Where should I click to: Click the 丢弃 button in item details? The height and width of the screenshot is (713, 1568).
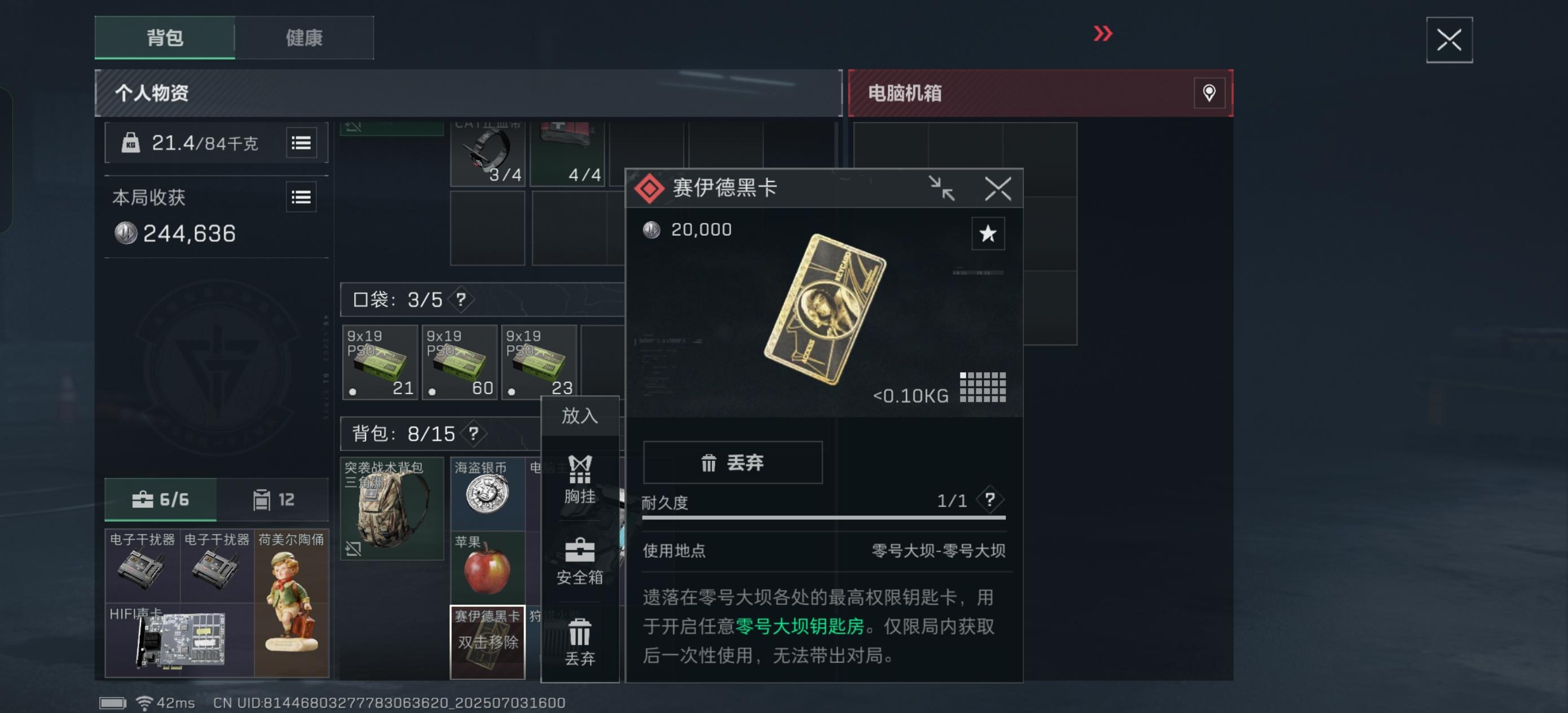pyautogui.click(x=732, y=463)
